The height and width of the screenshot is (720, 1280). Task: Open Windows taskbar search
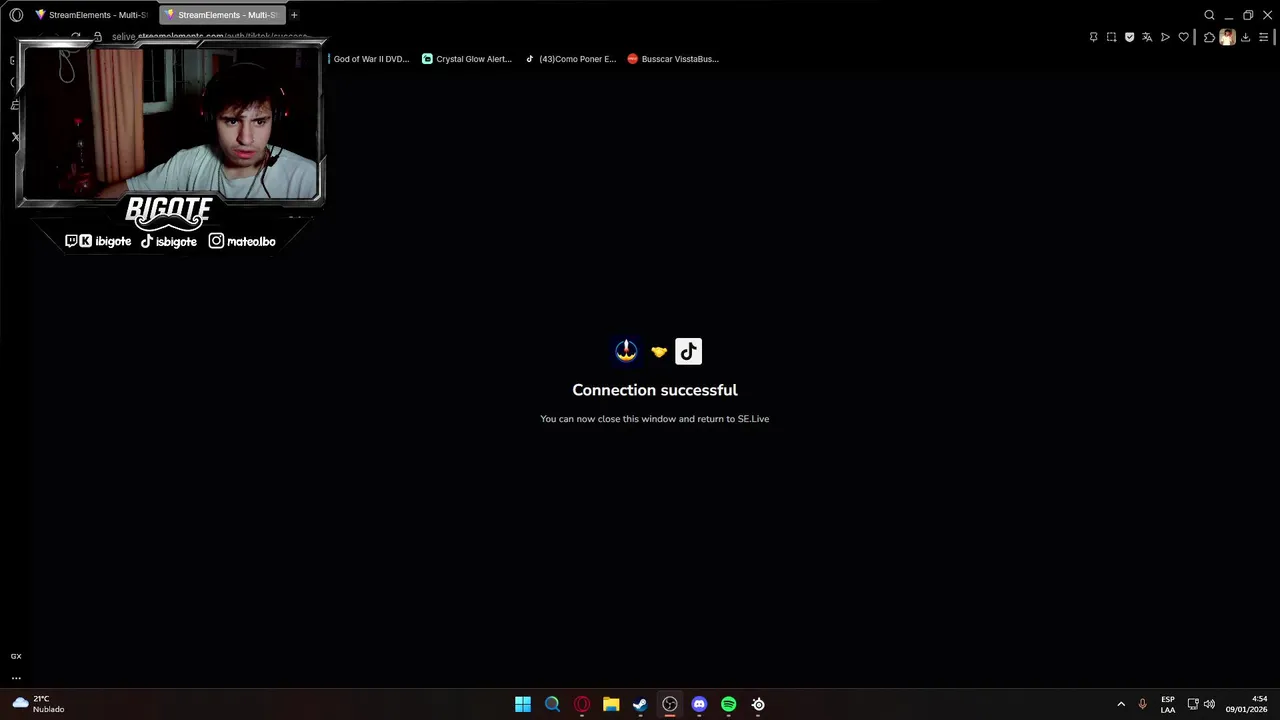(x=552, y=704)
